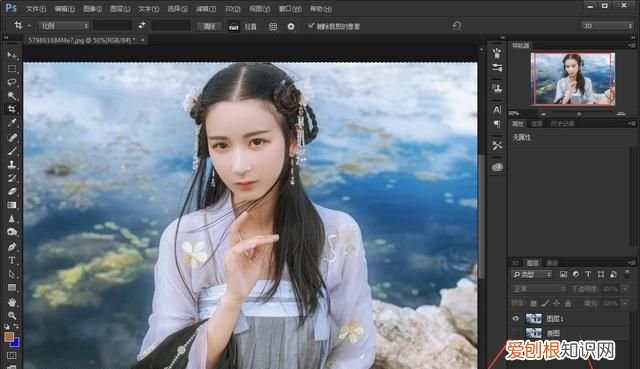Toggle shape layer filter
The image size is (640, 369).
[x=601, y=275]
